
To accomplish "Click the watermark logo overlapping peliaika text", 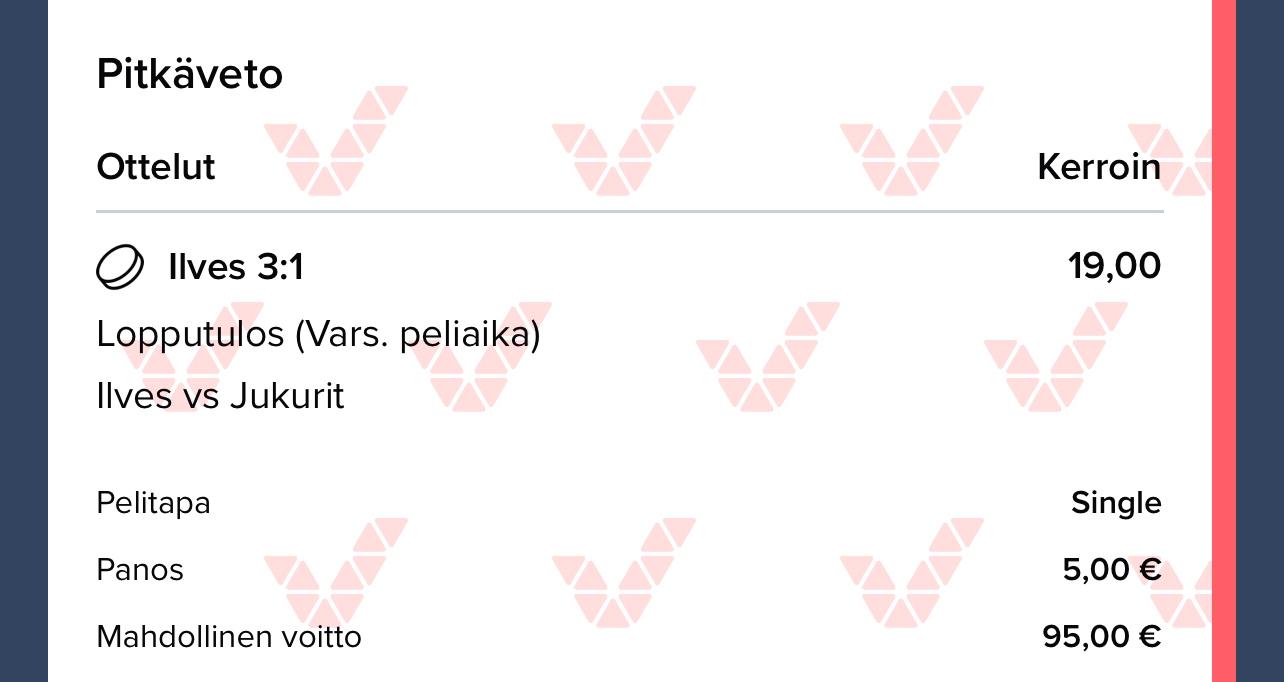I will 480,358.
